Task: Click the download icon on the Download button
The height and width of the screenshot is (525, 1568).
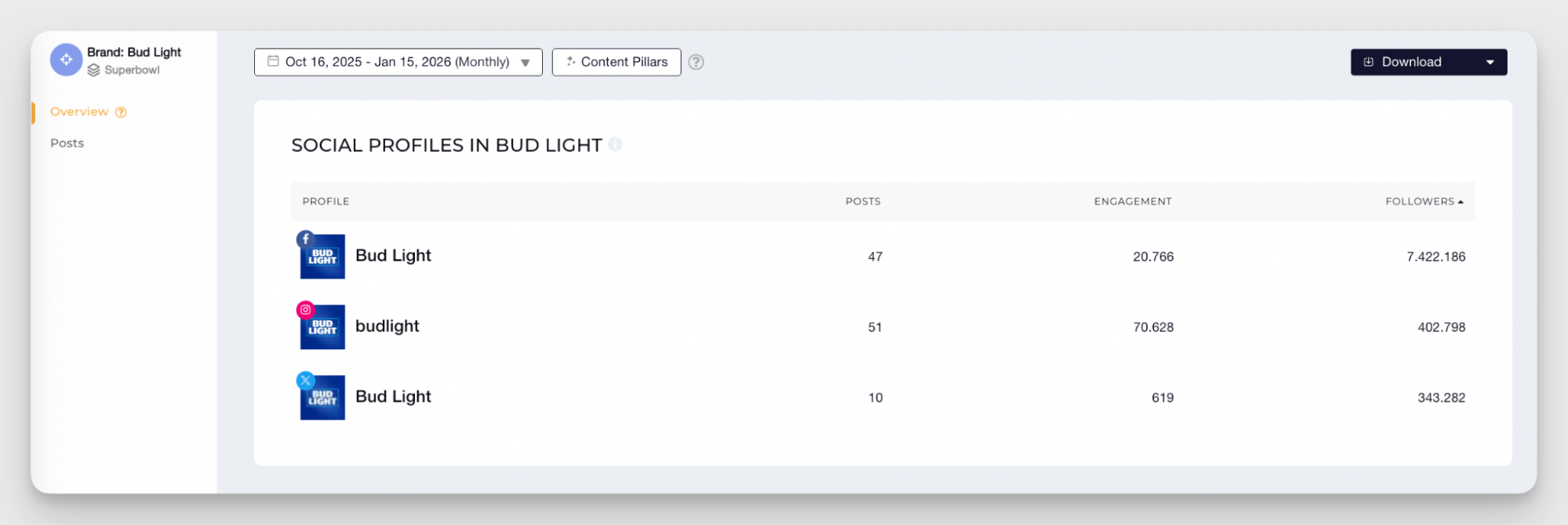Action: pyautogui.click(x=1369, y=62)
